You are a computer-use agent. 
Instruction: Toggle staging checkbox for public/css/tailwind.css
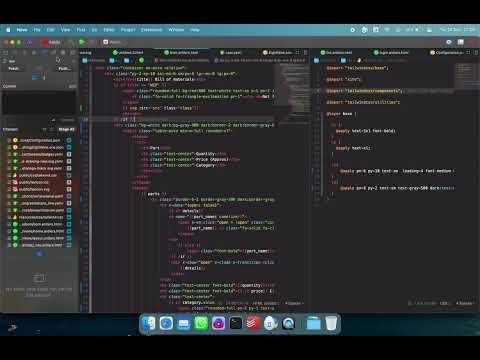click(x=69, y=175)
